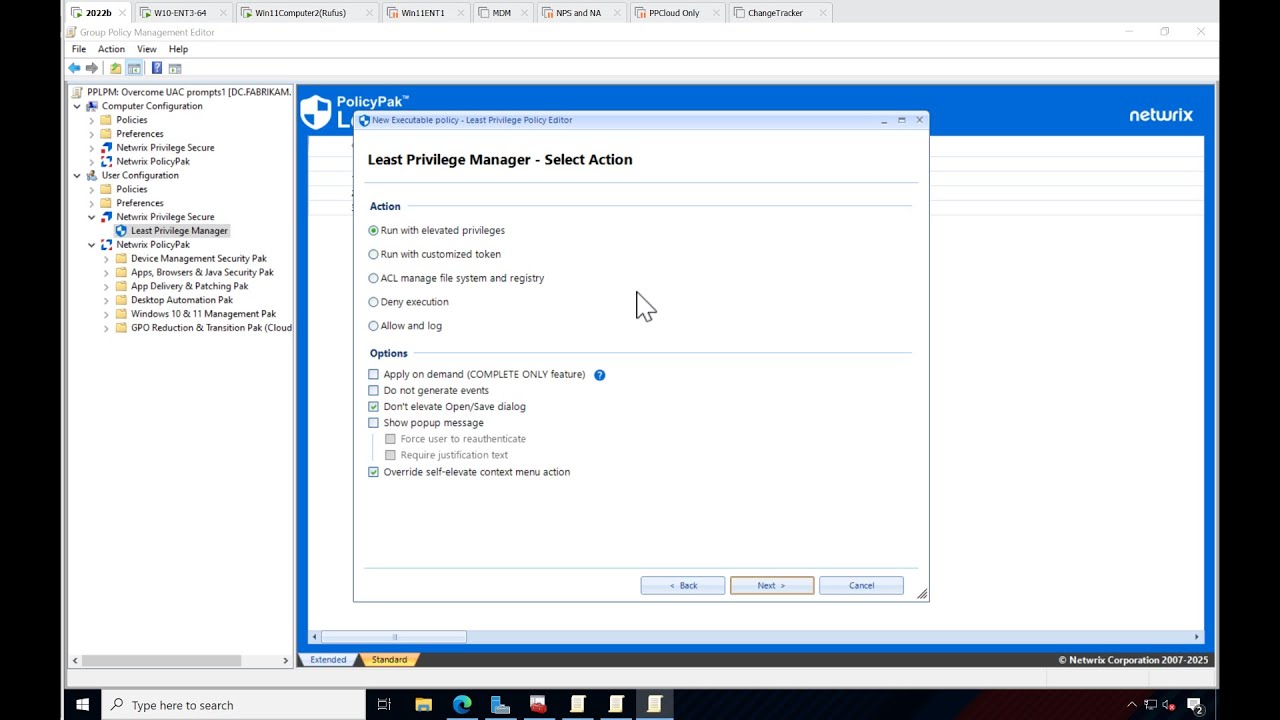Expand Policies under Computer Configuration

[92, 120]
